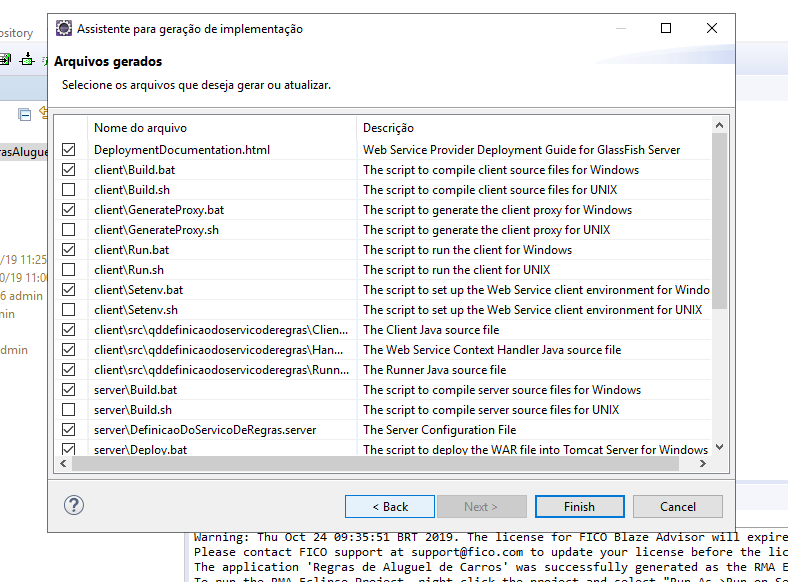Uncheck DeploymentDocumentation.html
This screenshot has height=582, width=788.
[x=69, y=150]
